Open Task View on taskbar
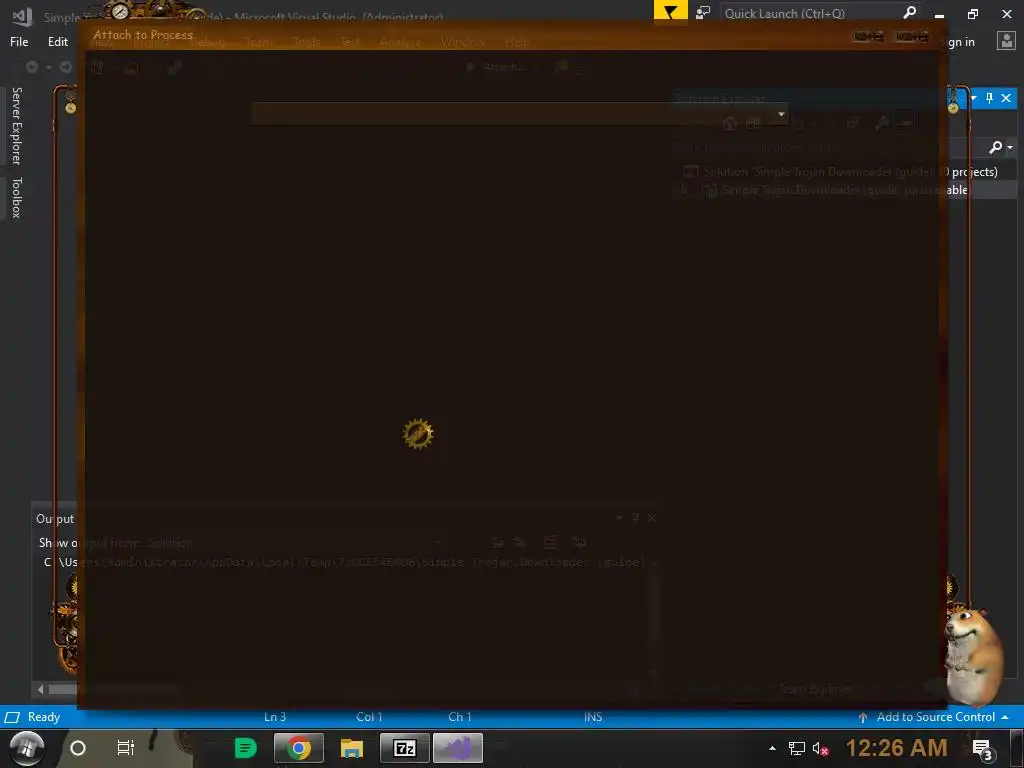Viewport: 1024px width, 768px height. tap(125, 748)
